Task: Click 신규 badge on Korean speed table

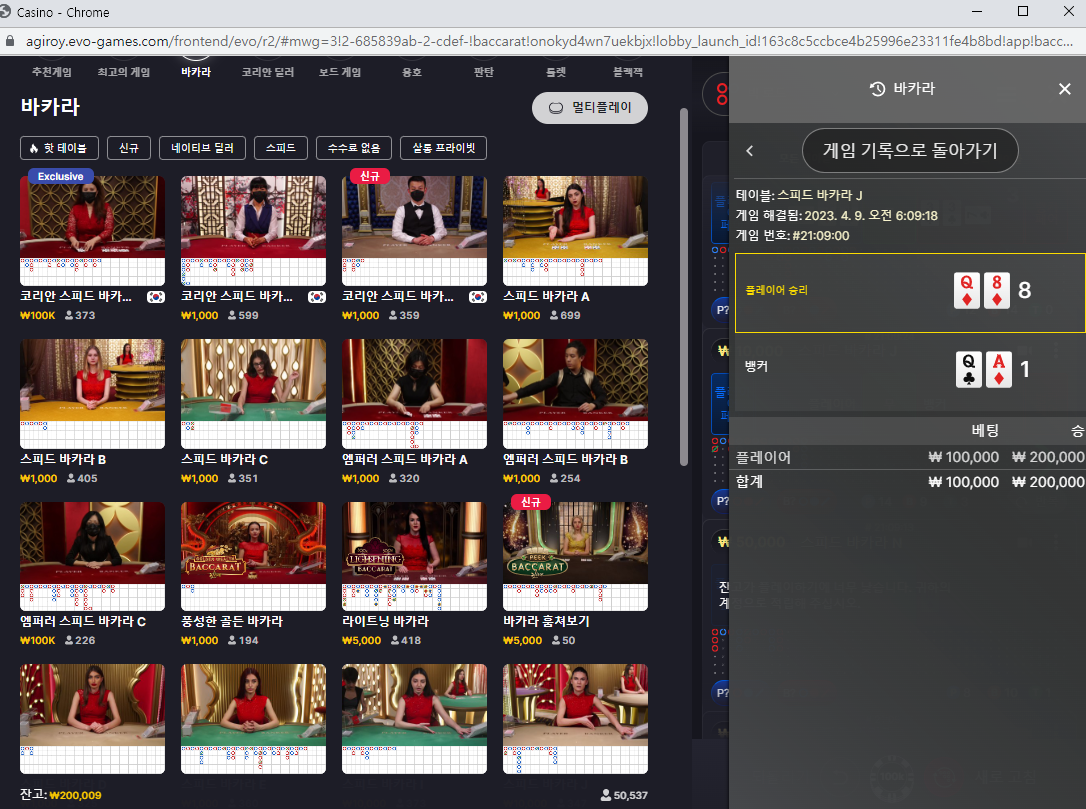Action: pyautogui.click(x=369, y=176)
